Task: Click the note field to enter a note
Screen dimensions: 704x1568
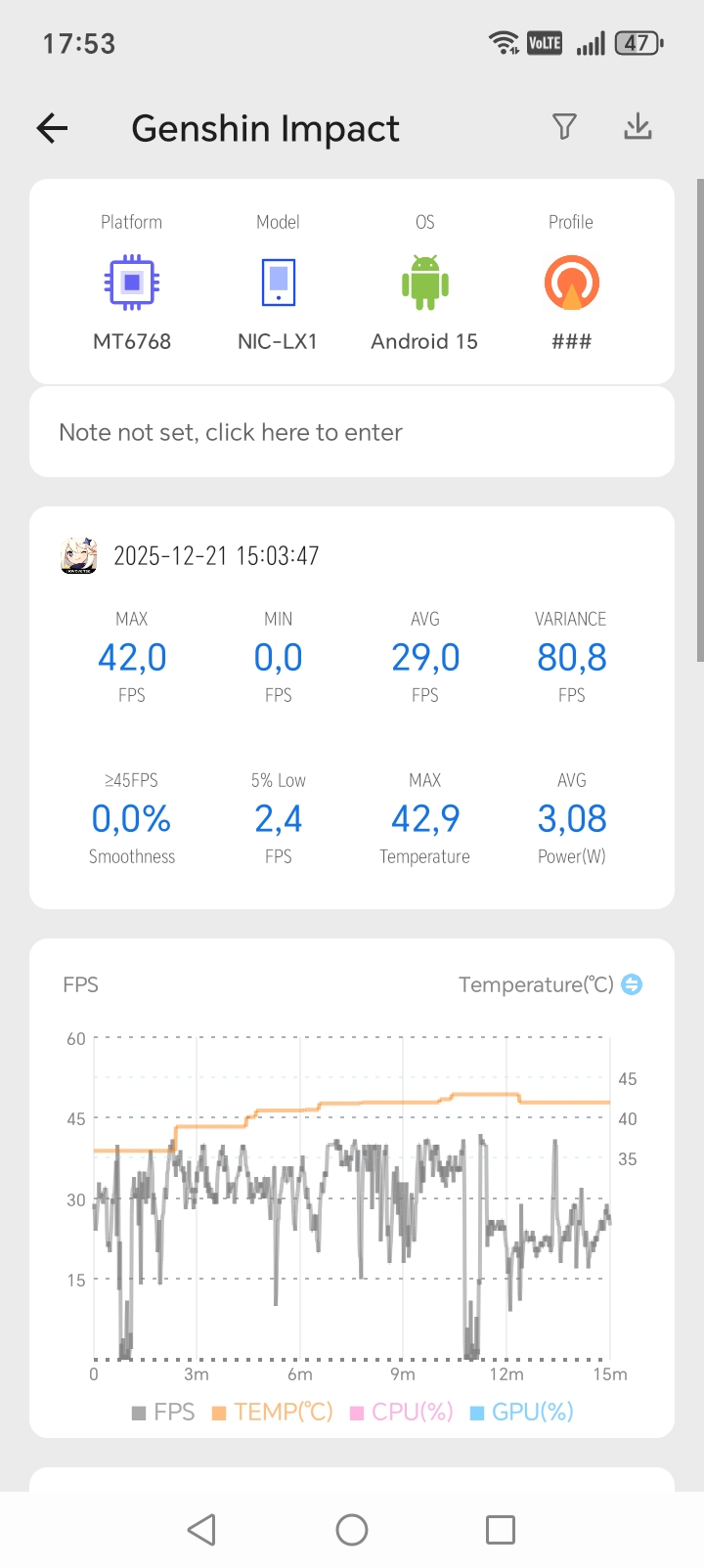Action: 352,432
